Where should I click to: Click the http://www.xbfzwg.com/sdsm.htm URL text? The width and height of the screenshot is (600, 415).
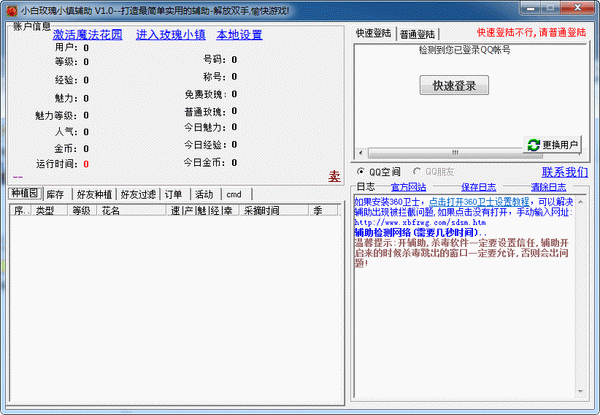point(420,222)
